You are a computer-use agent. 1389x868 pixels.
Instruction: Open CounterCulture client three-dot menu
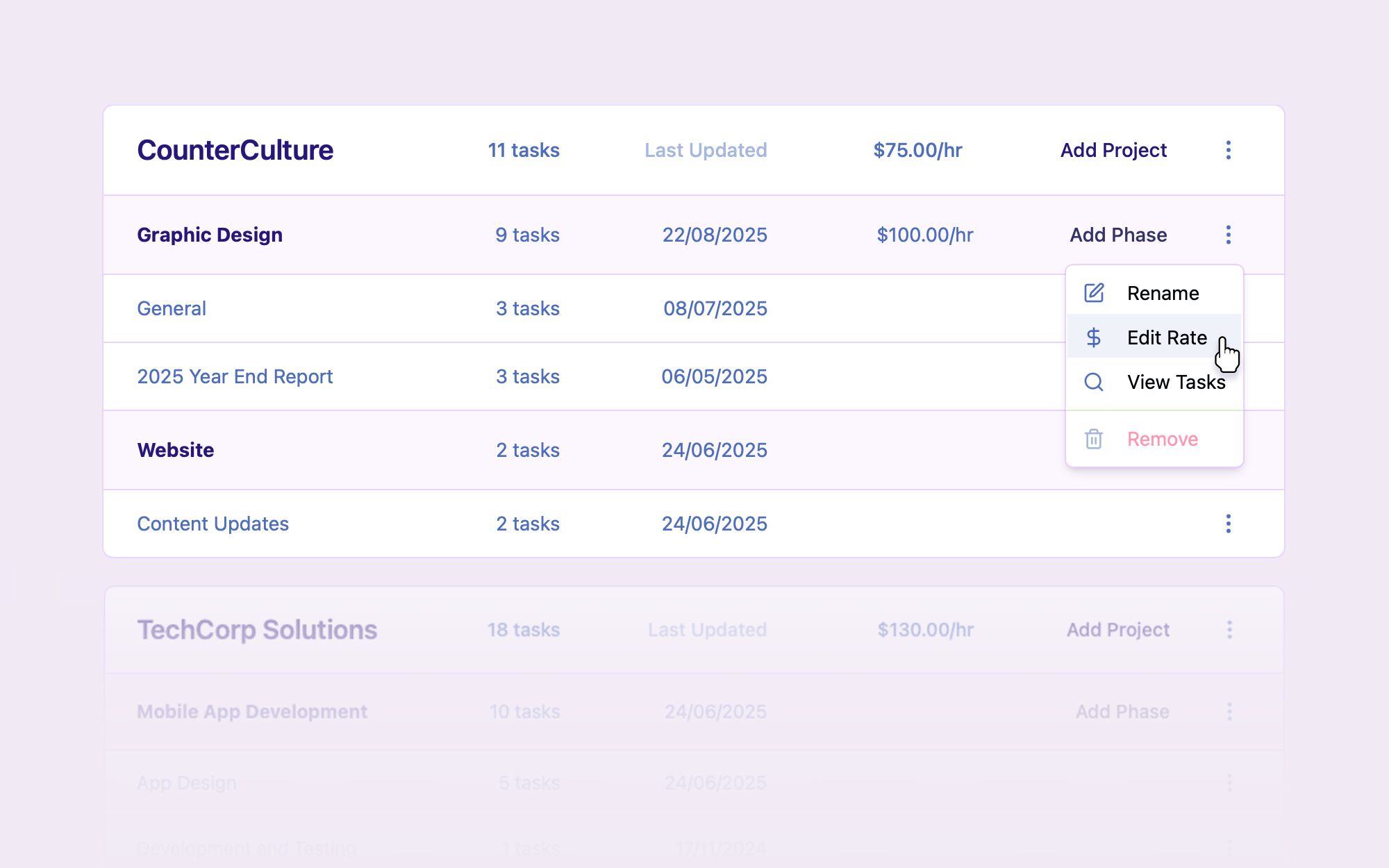(x=1228, y=150)
